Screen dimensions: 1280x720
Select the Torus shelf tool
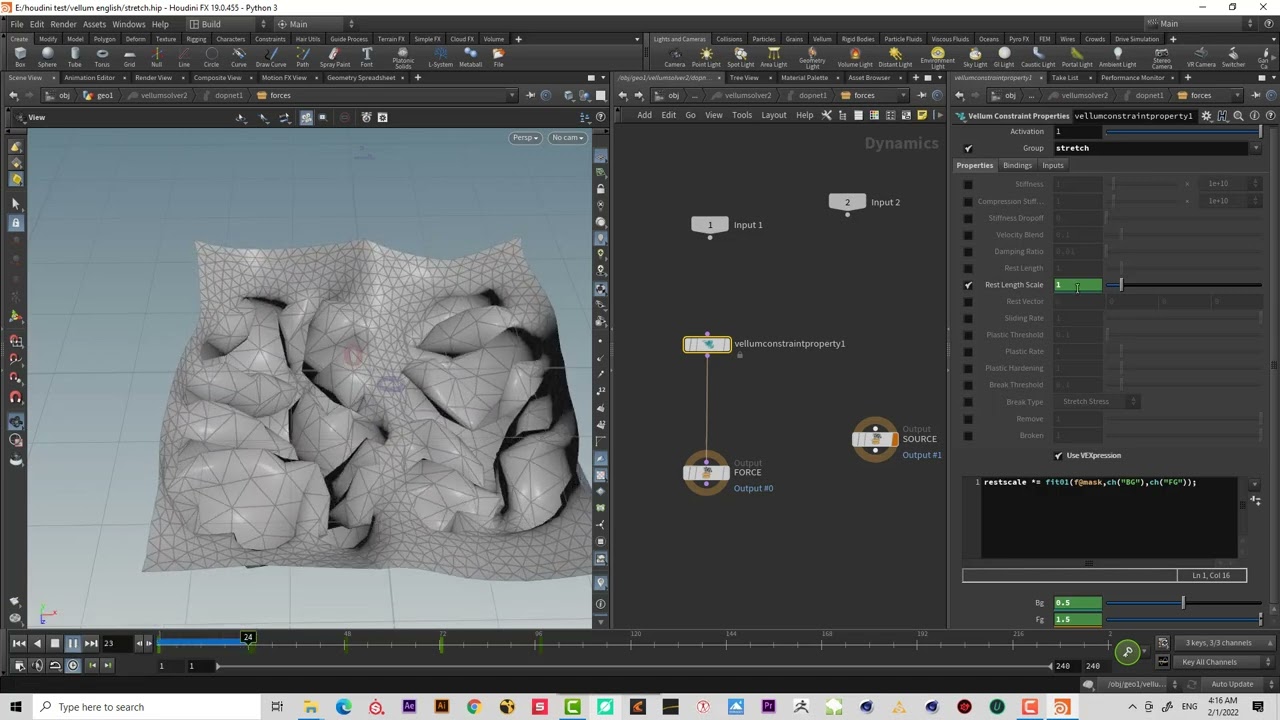point(102,57)
